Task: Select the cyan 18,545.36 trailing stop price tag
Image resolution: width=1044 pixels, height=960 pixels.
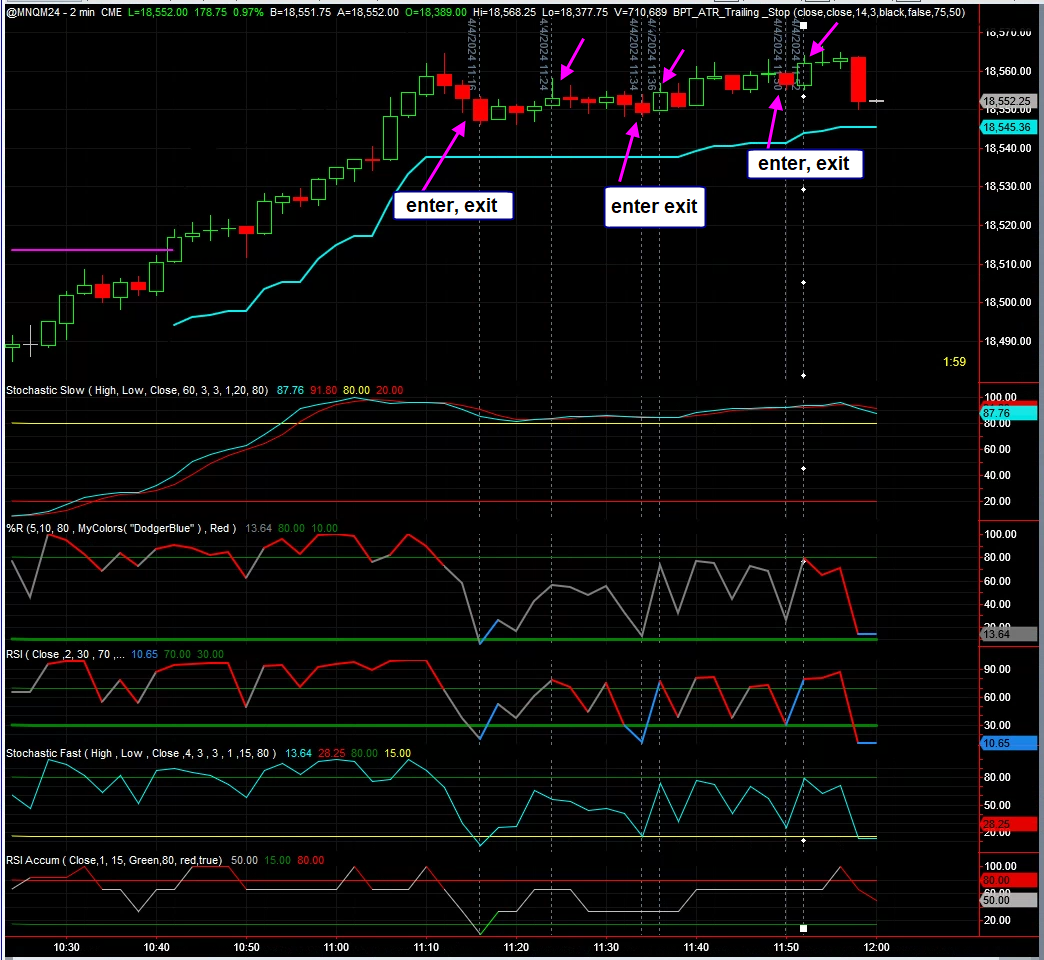Action: tap(1009, 128)
